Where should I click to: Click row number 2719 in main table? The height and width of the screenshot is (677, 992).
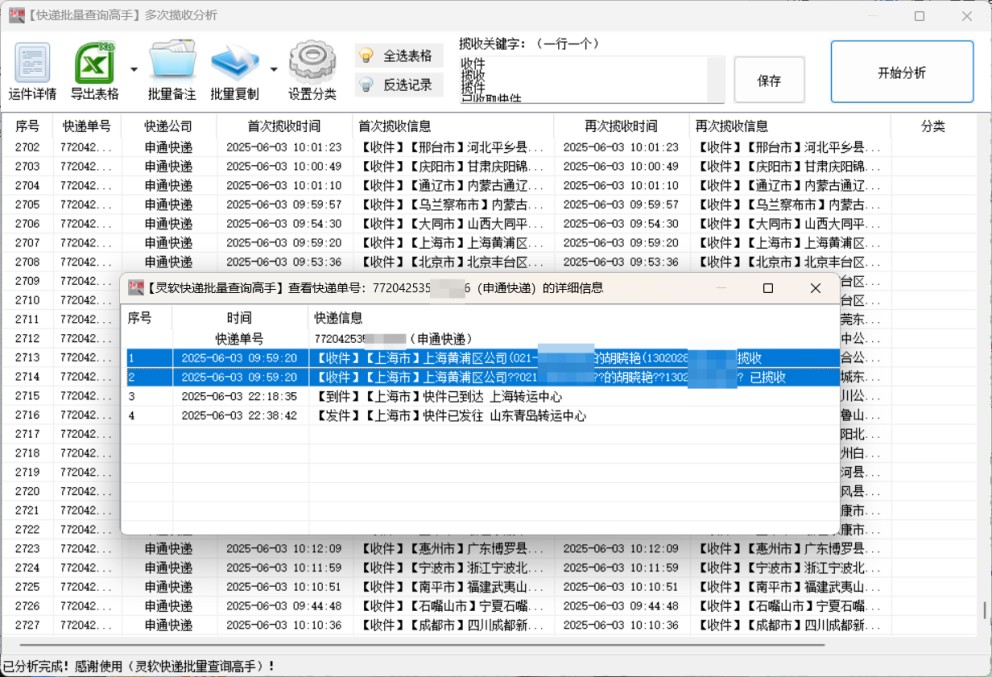[27, 472]
